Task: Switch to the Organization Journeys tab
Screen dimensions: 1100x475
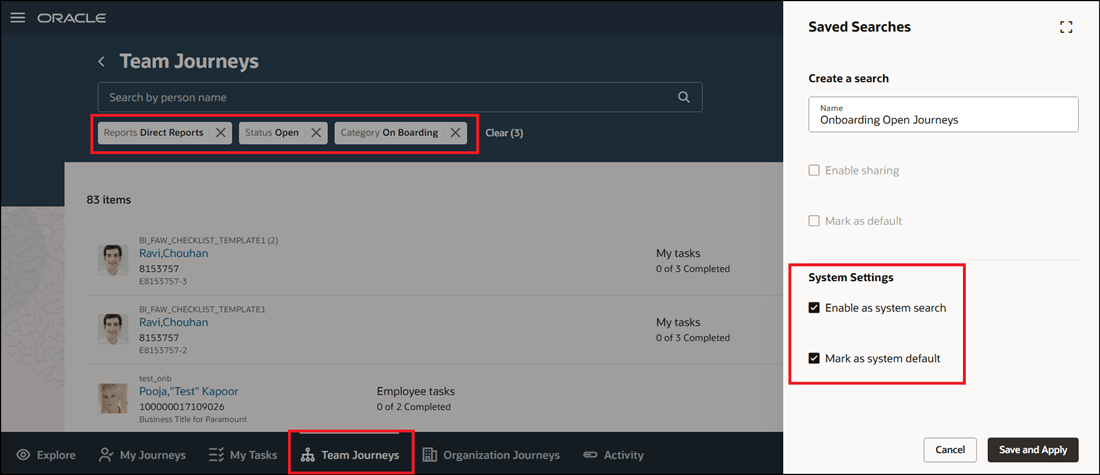Action: [x=491, y=455]
